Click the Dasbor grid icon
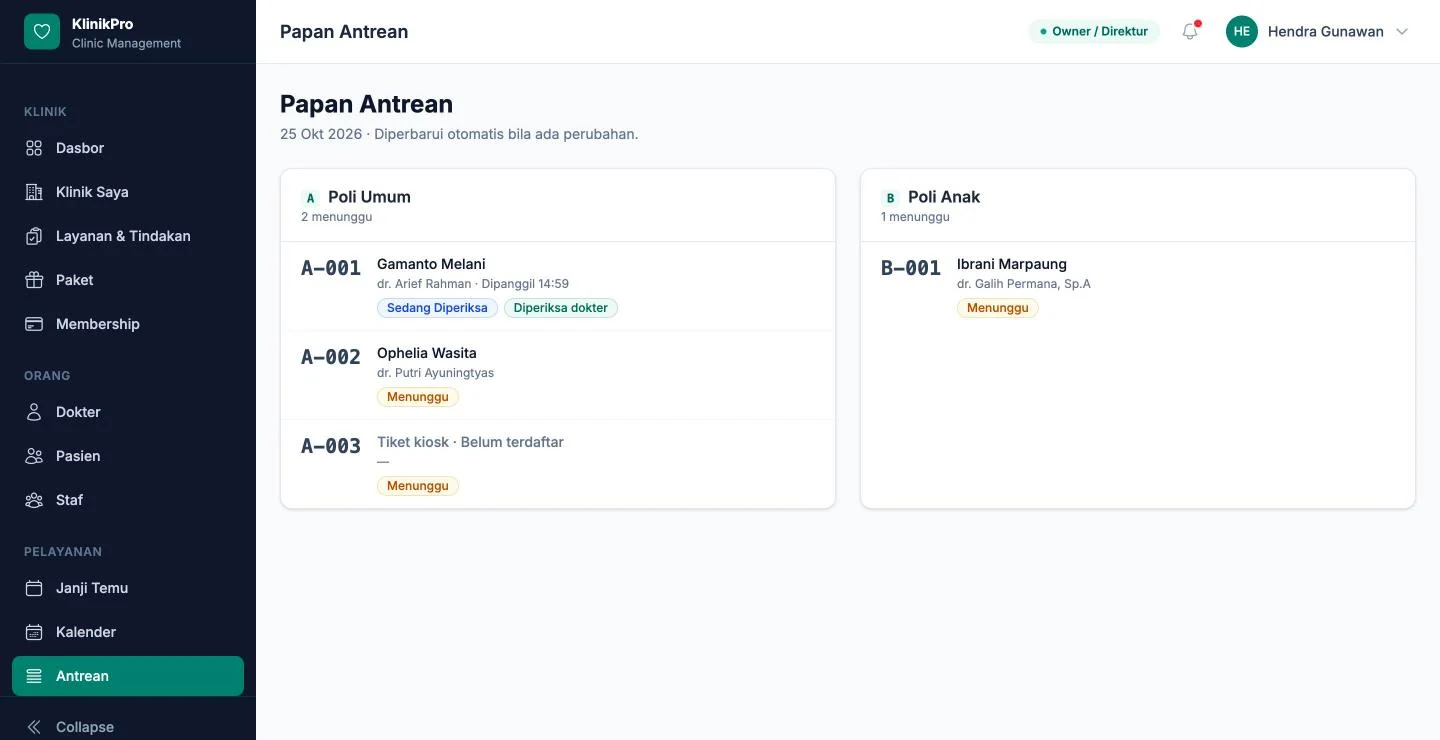This screenshot has height=740, width=1440. [x=34, y=148]
